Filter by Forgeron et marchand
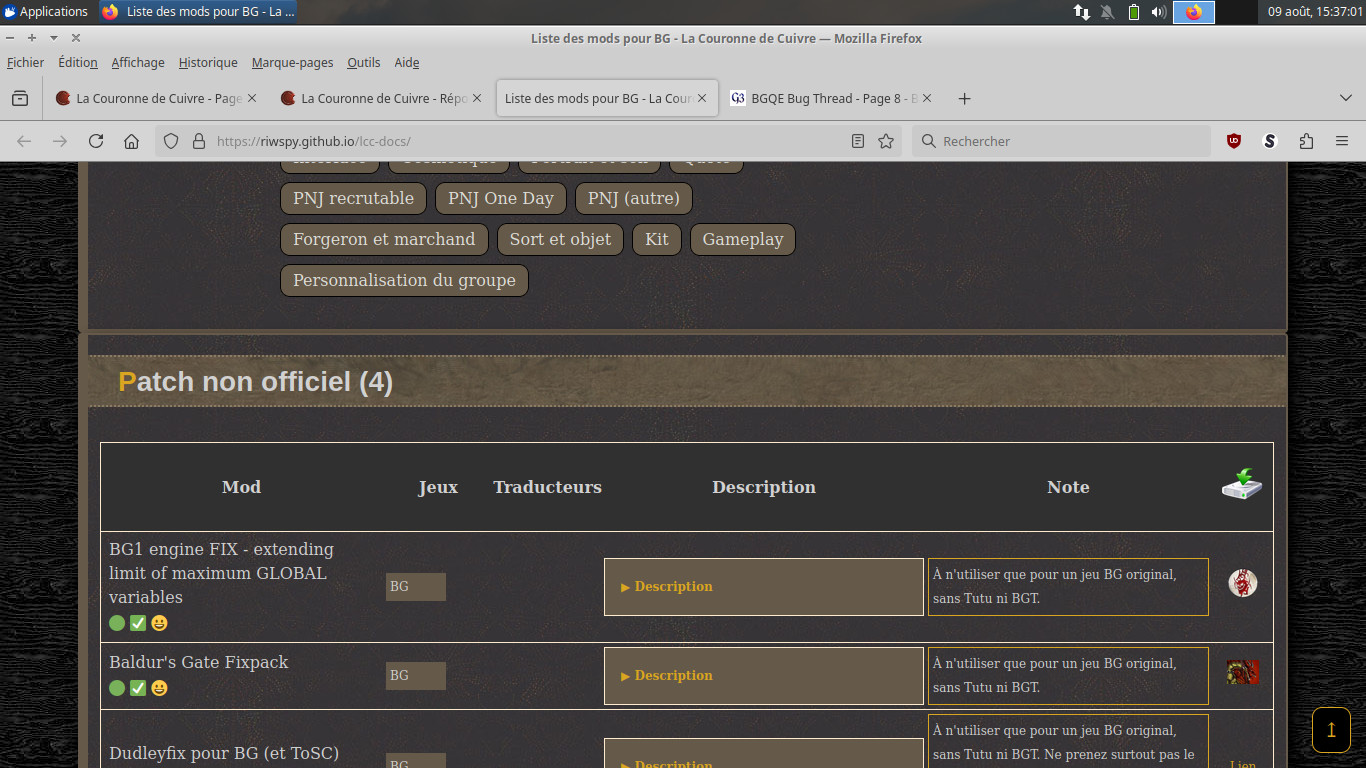The height and width of the screenshot is (768, 1366). (384, 239)
